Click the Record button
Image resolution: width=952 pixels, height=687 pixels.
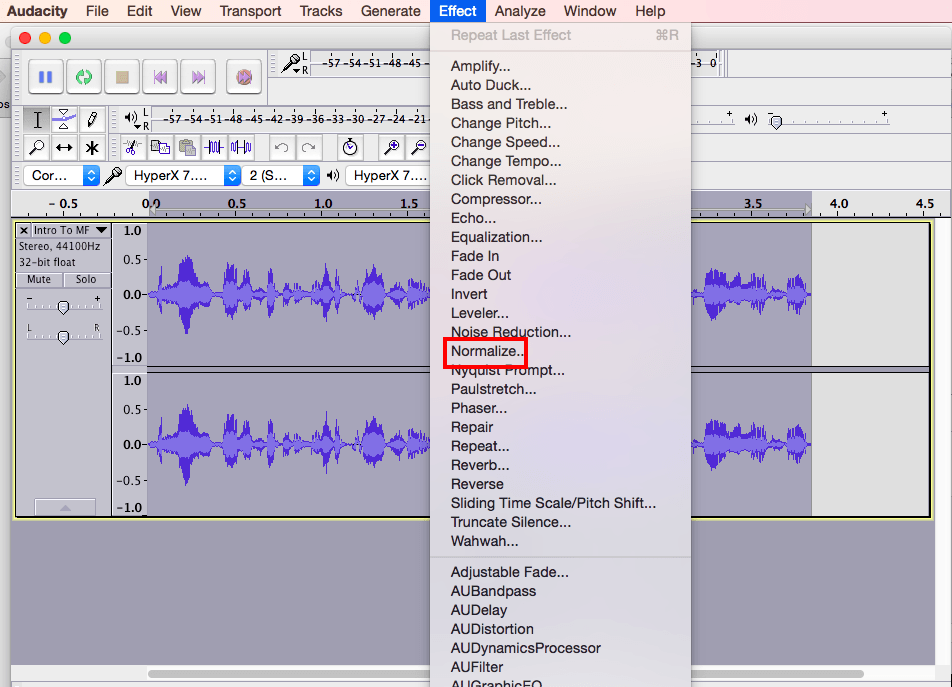coord(244,77)
